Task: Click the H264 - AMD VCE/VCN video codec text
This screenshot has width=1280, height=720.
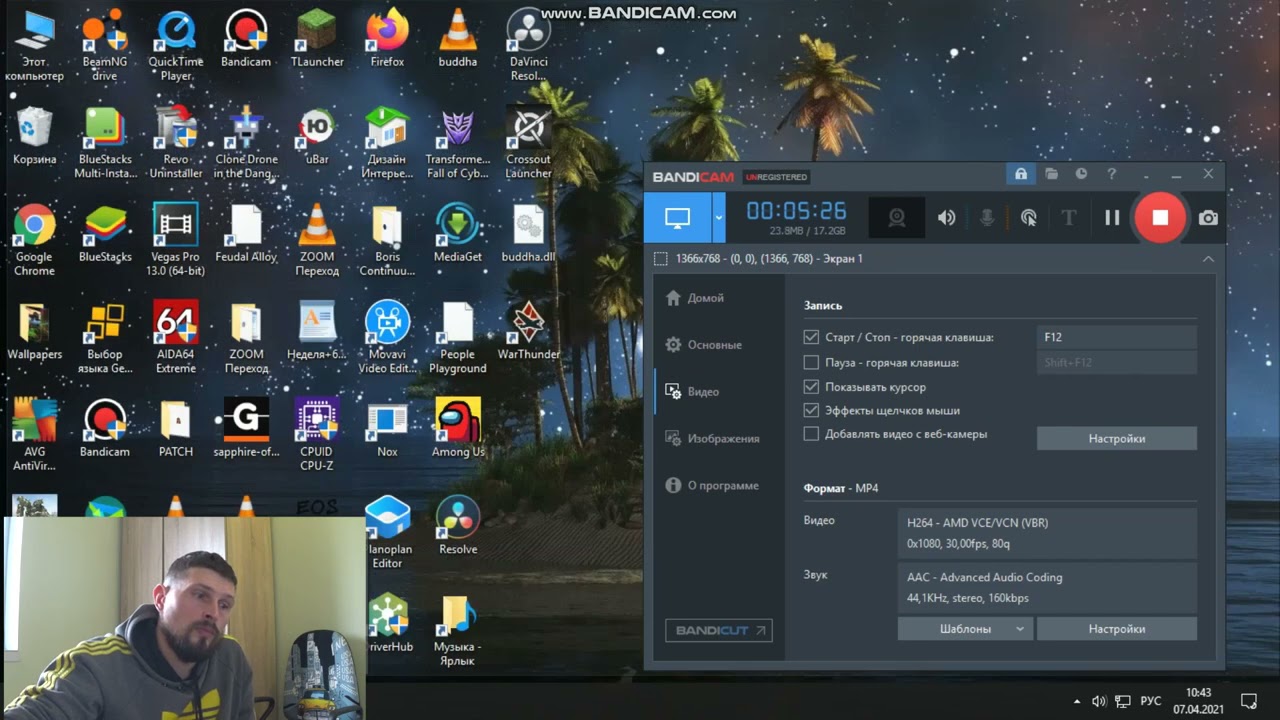Action: click(977, 523)
